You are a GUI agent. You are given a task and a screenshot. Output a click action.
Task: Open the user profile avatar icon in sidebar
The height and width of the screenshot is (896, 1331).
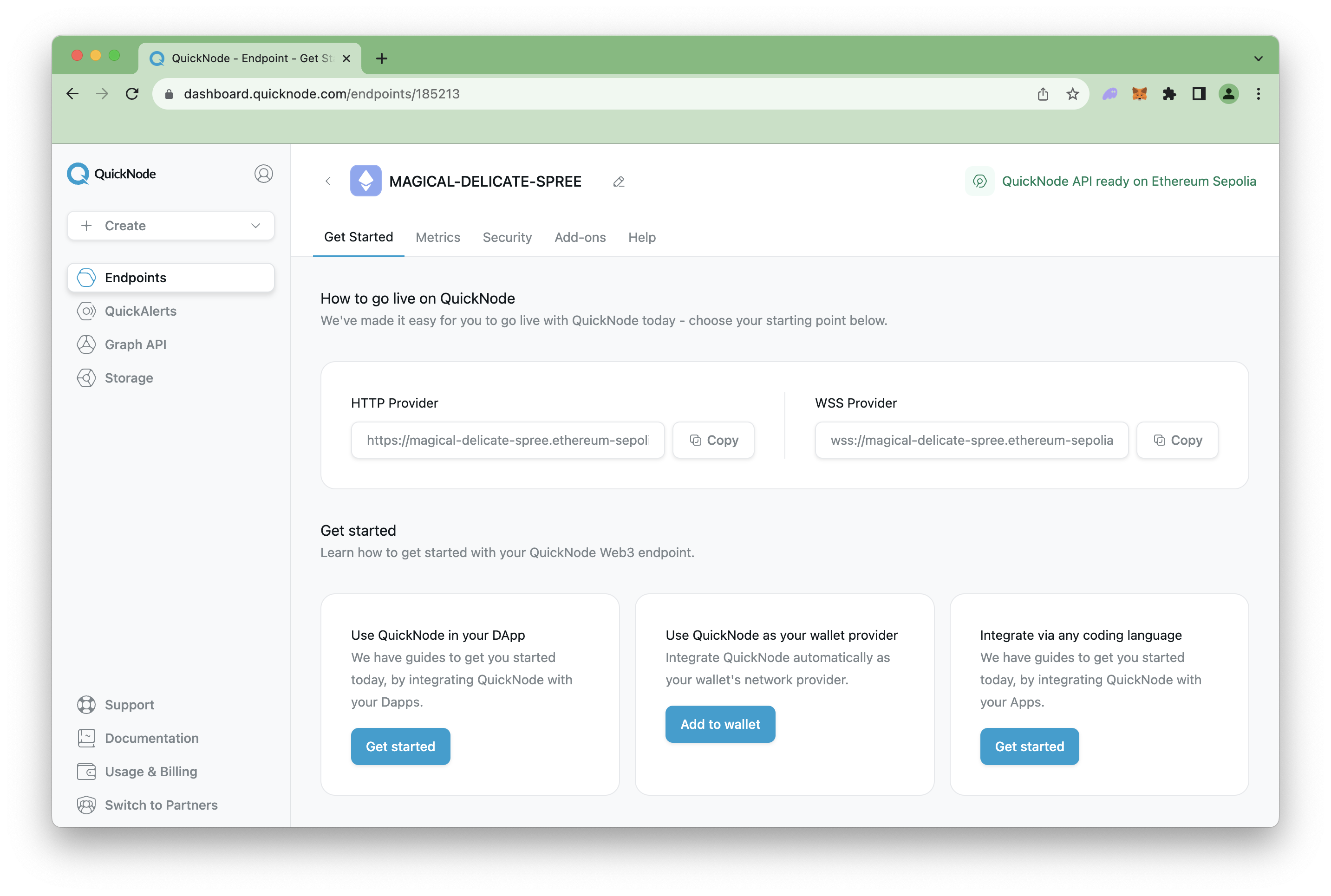pyautogui.click(x=263, y=174)
